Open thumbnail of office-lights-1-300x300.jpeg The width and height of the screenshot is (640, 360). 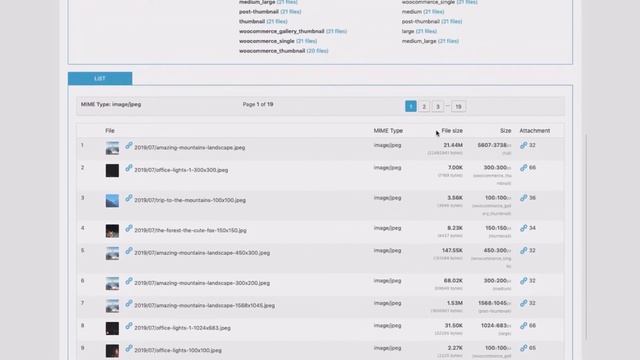pyautogui.click(x=112, y=170)
